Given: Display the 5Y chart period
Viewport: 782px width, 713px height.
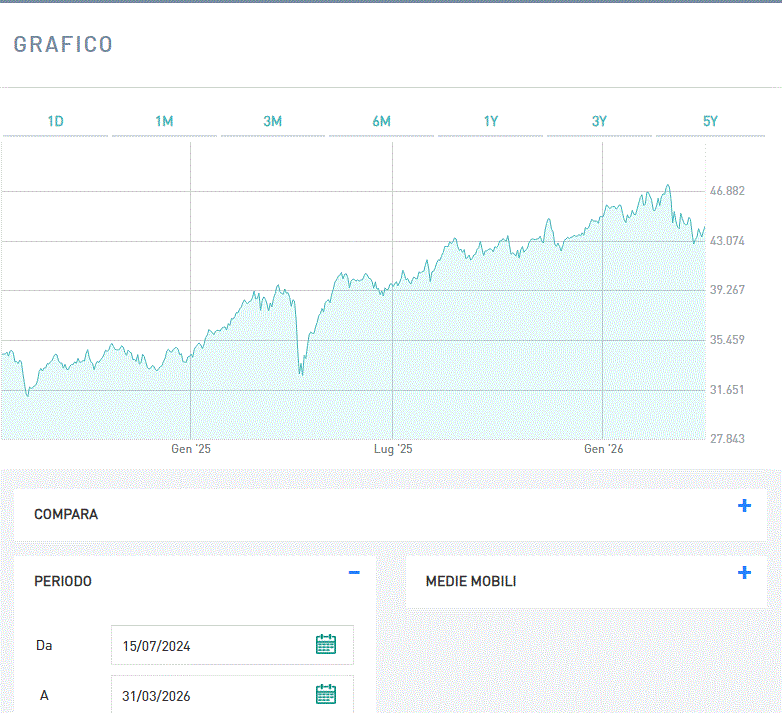Looking at the screenshot, I should click(710, 121).
